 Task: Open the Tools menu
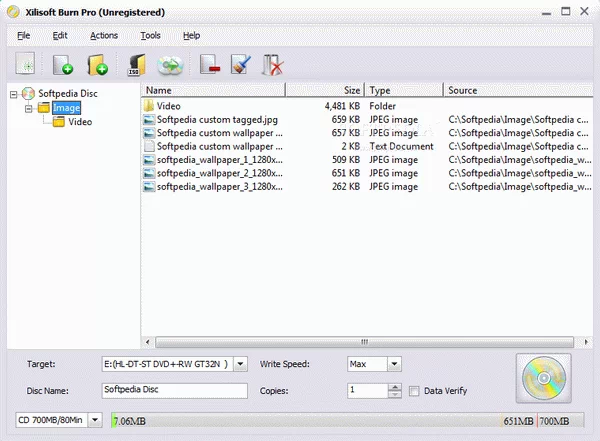(x=150, y=36)
